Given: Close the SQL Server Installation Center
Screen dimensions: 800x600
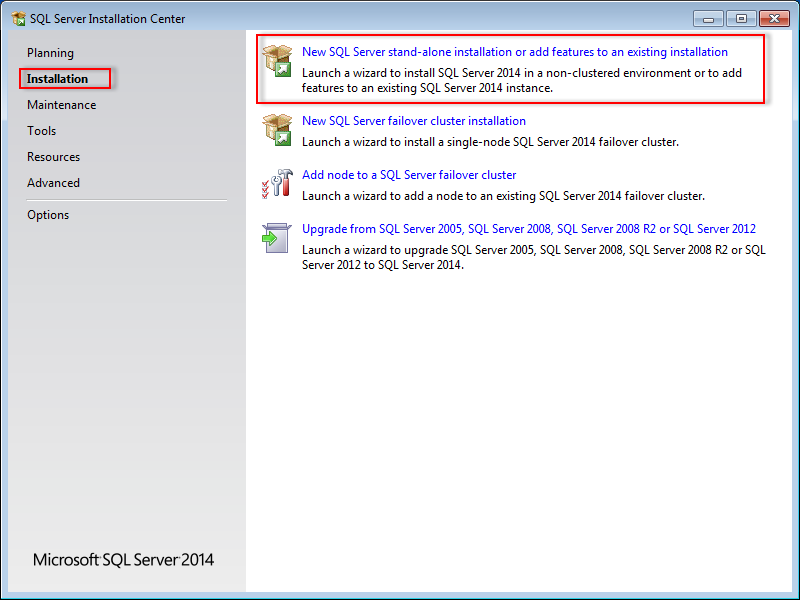Looking at the screenshot, I should (774, 19).
